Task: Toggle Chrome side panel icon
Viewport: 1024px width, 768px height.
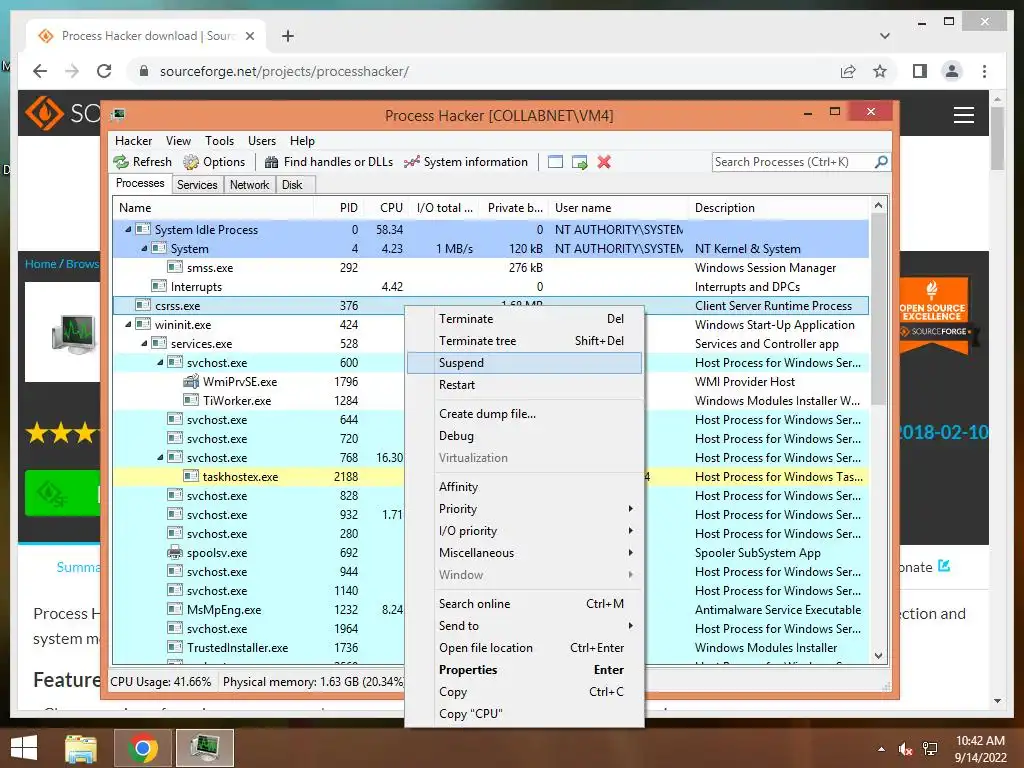Action: [920, 71]
